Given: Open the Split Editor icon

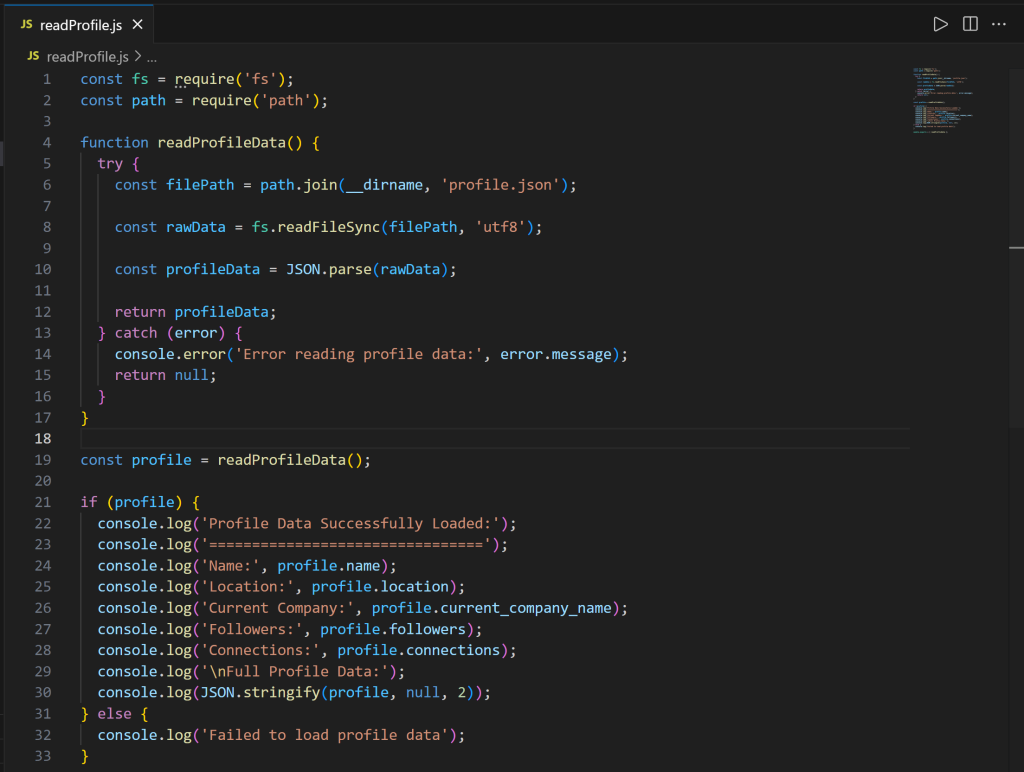Looking at the screenshot, I should 970,24.
